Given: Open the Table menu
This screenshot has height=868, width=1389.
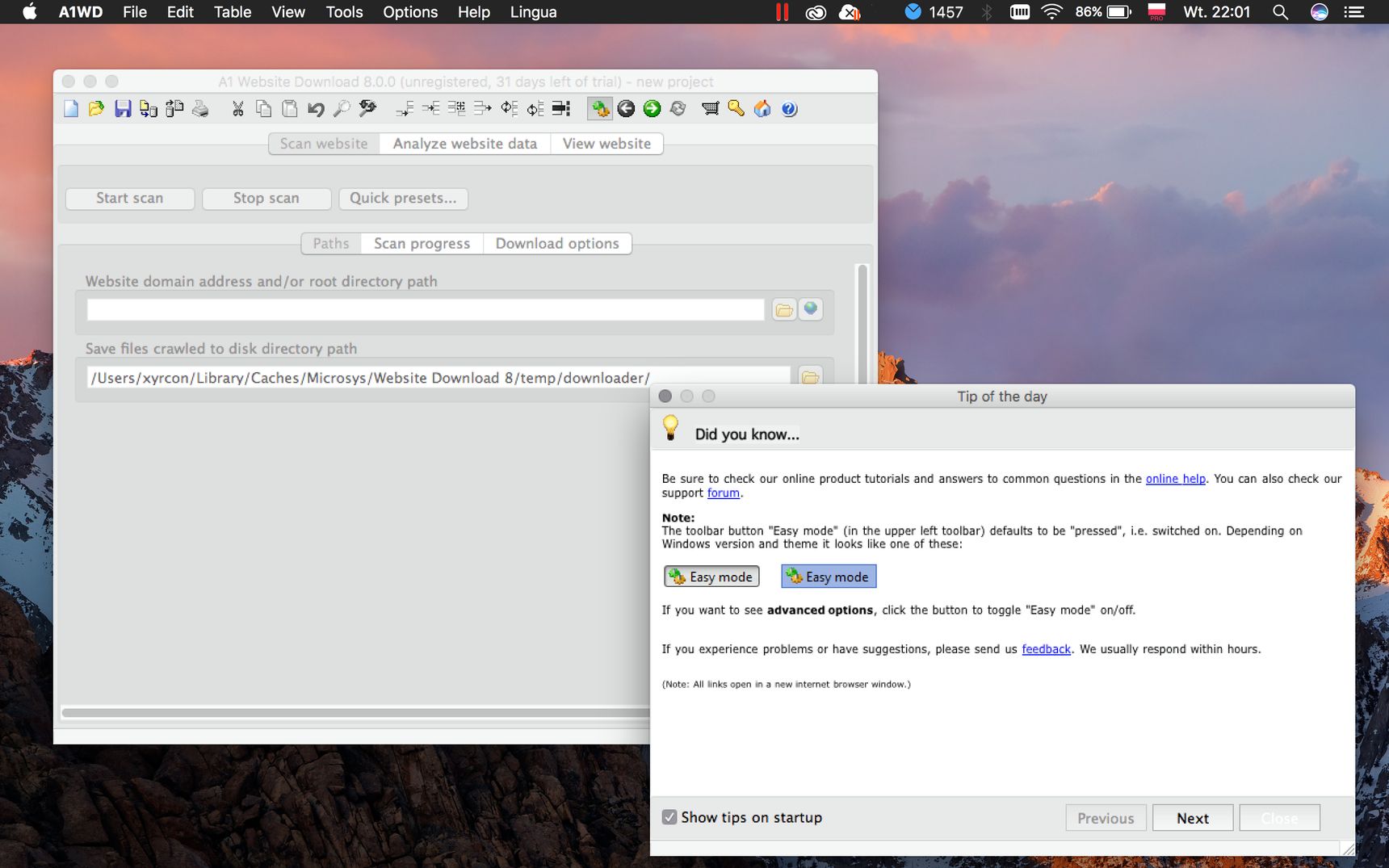Looking at the screenshot, I should click(x=233, y=12).
